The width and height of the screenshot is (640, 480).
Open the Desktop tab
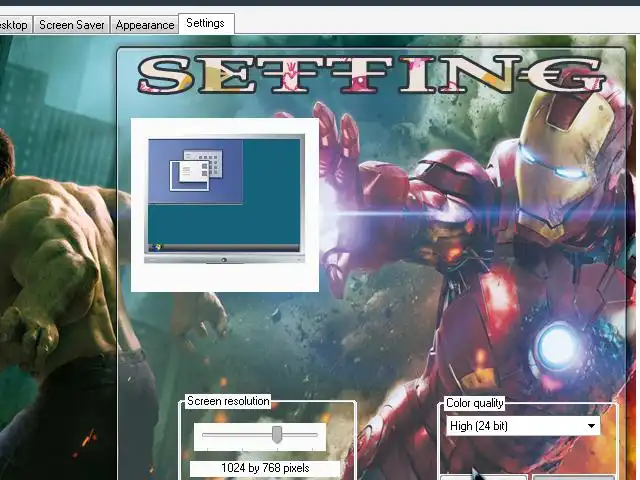tap(15, 25)
